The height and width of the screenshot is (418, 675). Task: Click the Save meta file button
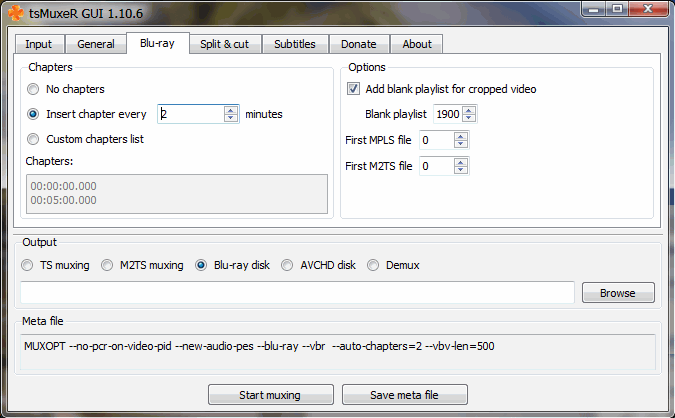click(x=404, y=395)
